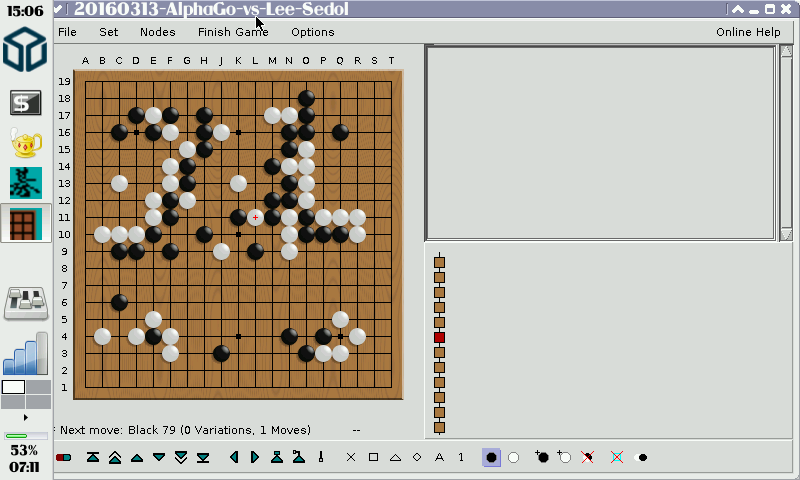Click the black-white oval stone icon
This screenshot has height=480, width=800.
point(641,458)
